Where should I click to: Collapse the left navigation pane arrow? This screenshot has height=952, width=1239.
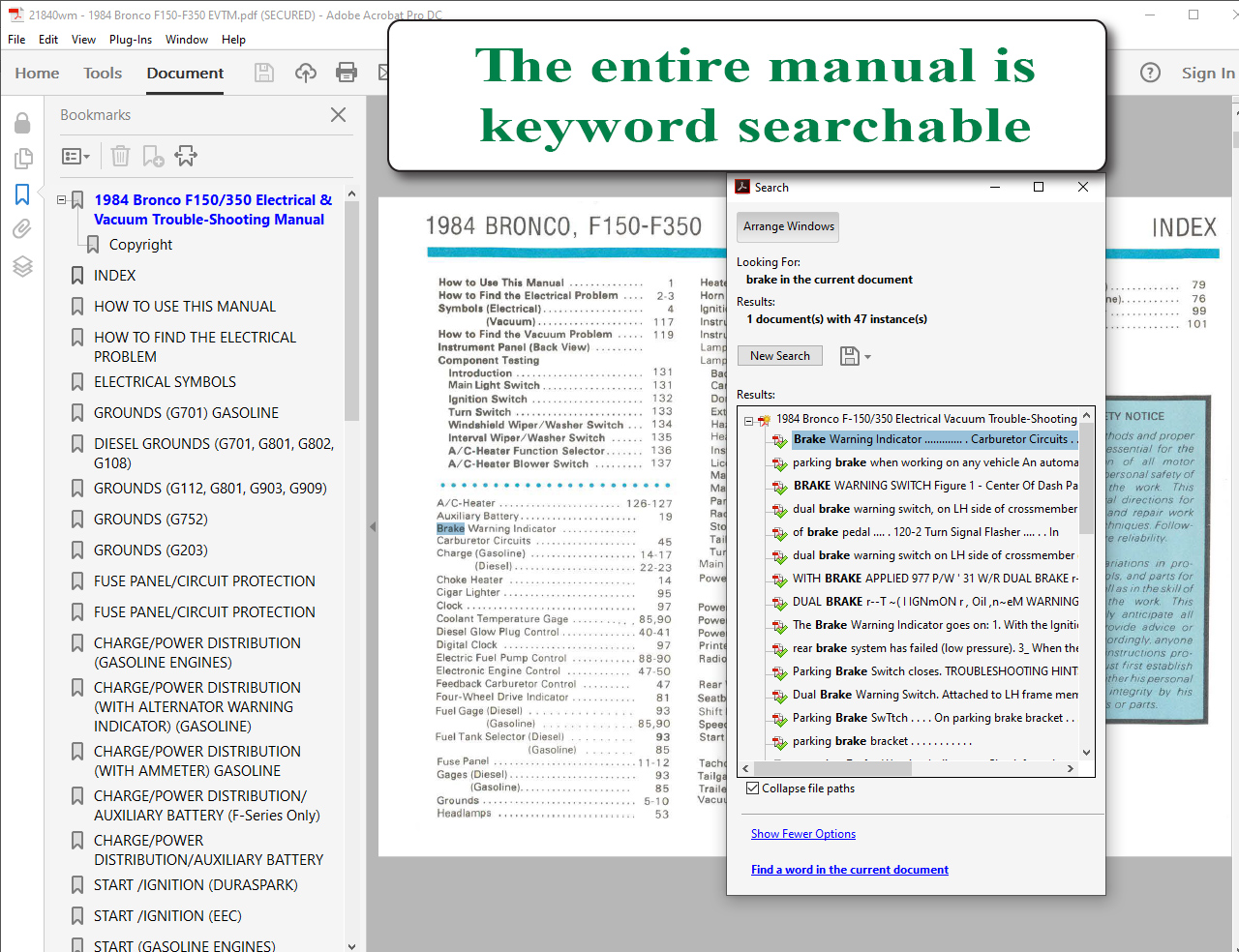point(373,526)
